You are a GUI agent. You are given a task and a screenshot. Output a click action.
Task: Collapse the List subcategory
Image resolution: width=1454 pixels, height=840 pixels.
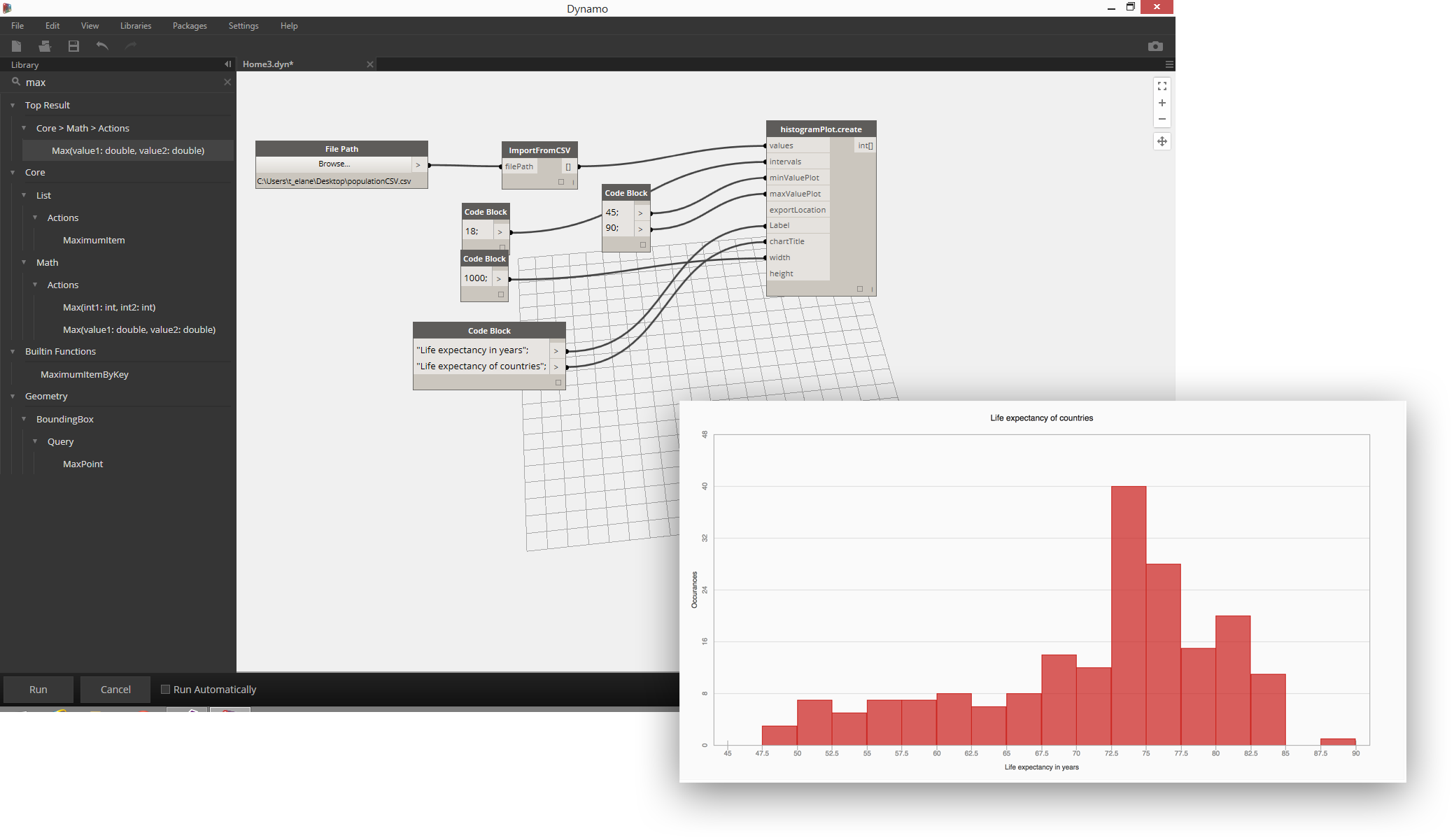(24, 195)
